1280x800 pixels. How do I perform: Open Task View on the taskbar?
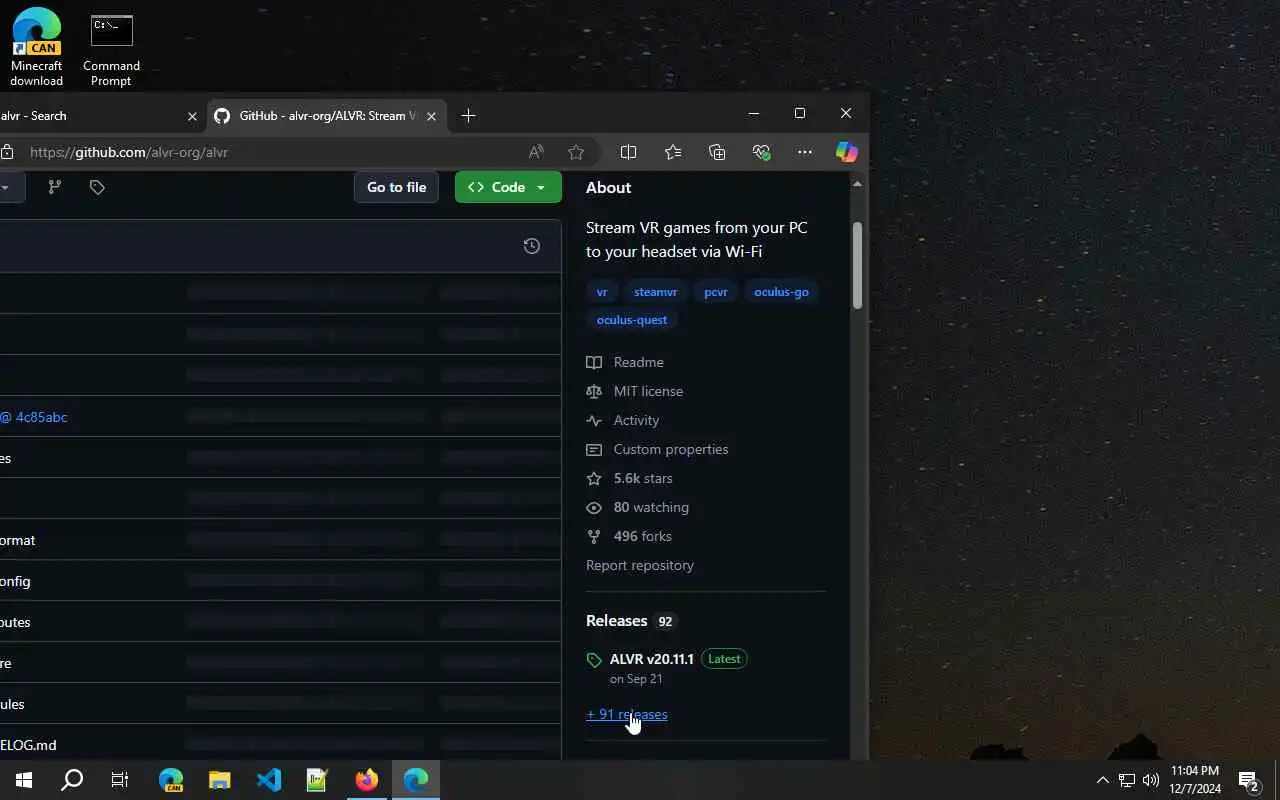coord(120,780)
